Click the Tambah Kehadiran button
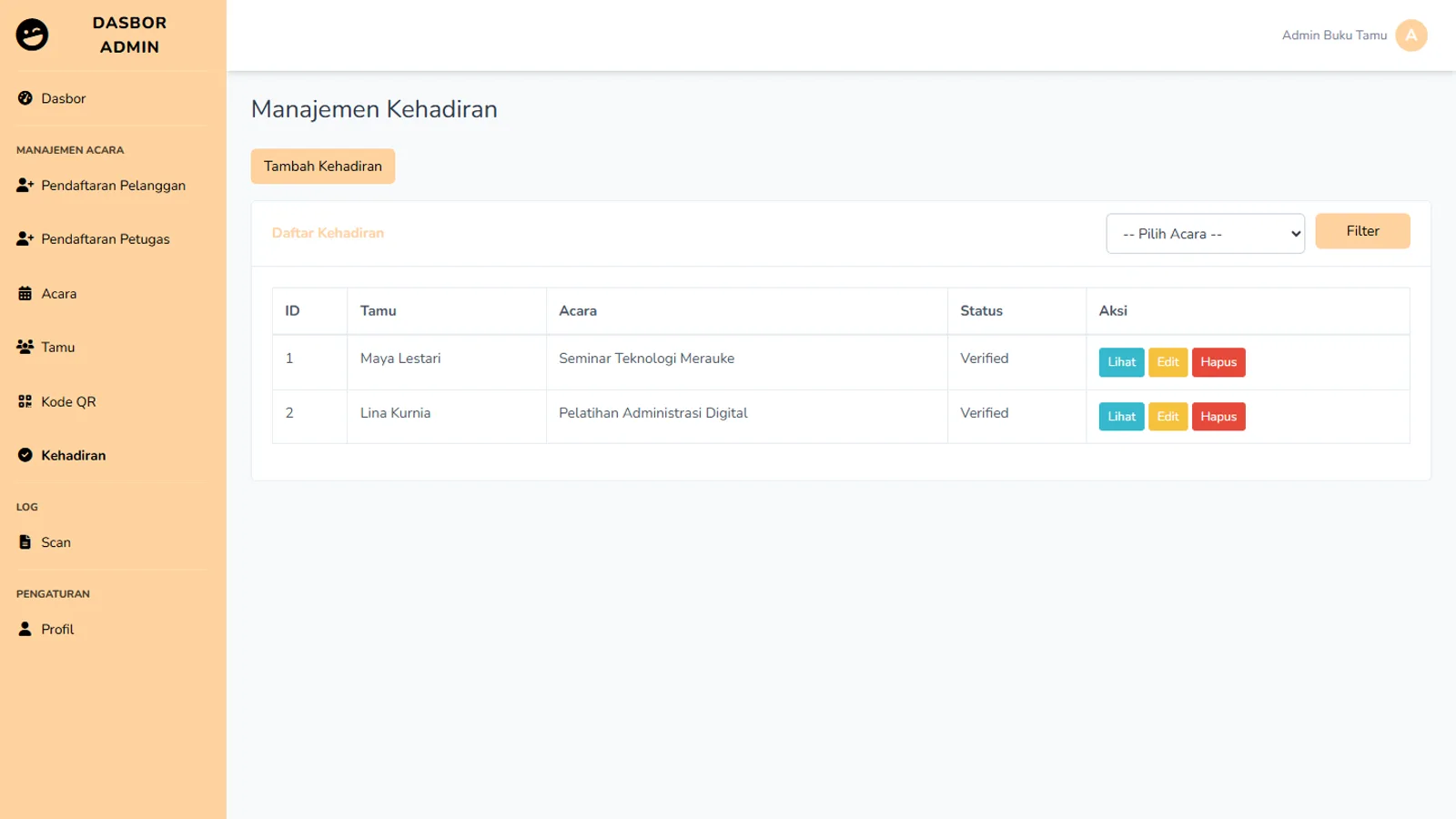 (x=323, y=167)
